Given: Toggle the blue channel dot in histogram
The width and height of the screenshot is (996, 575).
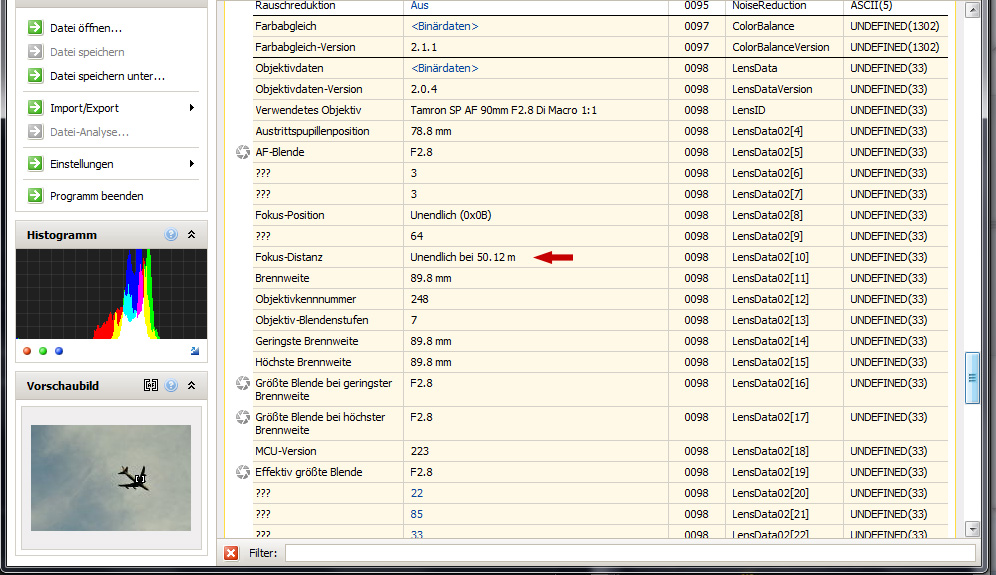Looking at the screenshot, I should [58, 351].
